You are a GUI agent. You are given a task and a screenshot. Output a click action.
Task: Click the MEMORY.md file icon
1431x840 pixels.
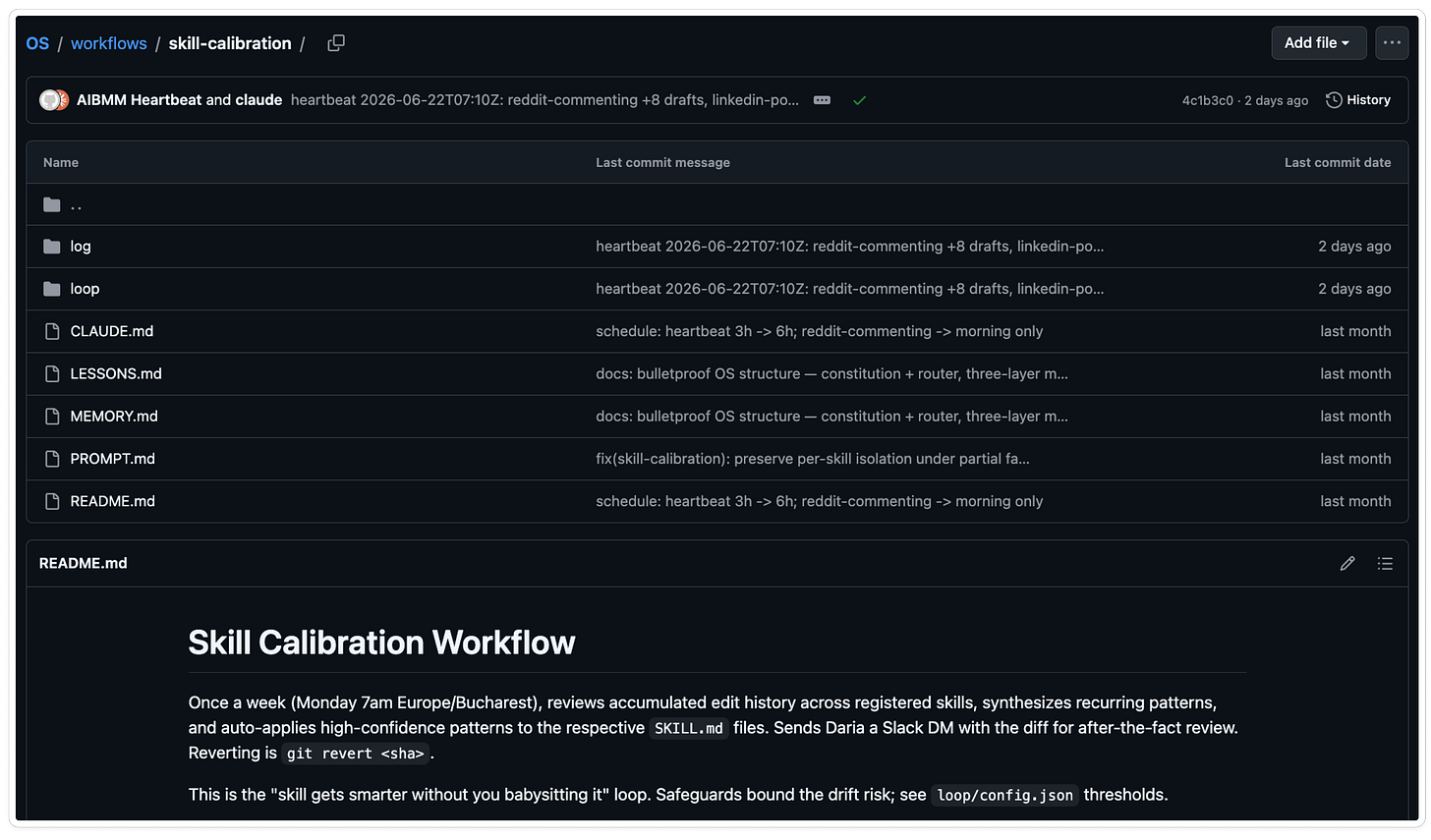click(x=52, y=416)
